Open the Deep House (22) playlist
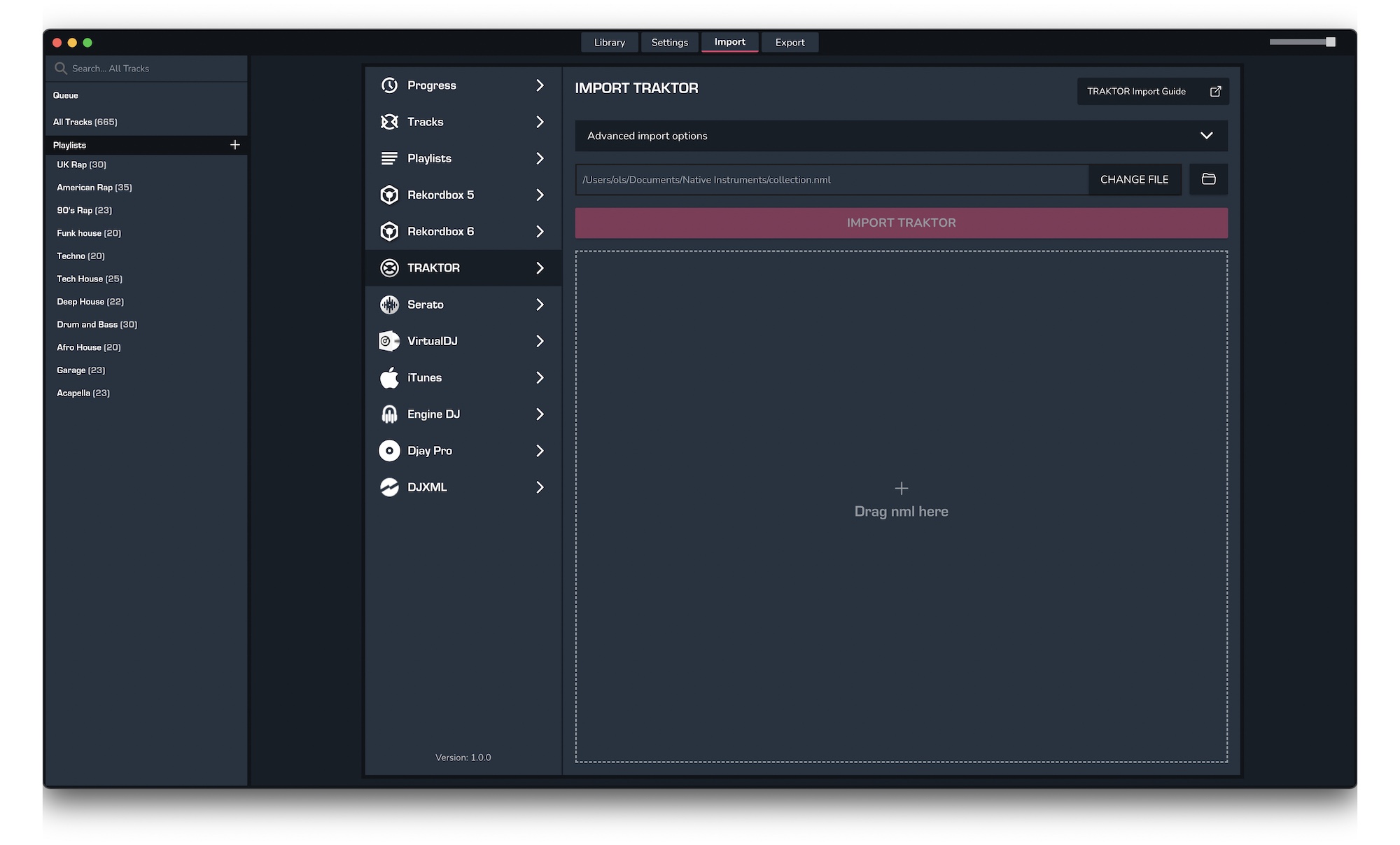The image size is (1400, 845). (x=90, y=302)
